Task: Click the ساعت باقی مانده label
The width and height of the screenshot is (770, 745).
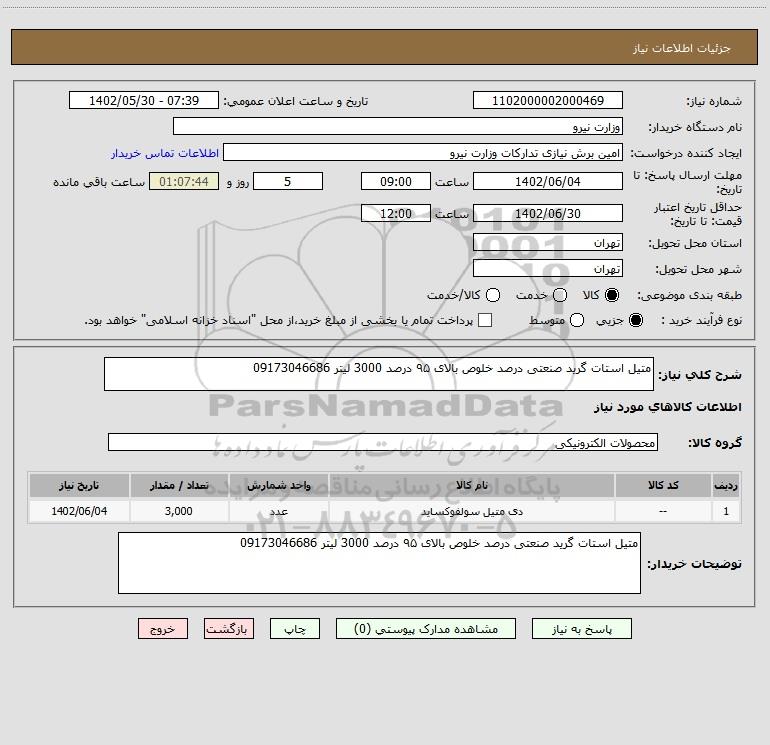Action: (99, 182)
